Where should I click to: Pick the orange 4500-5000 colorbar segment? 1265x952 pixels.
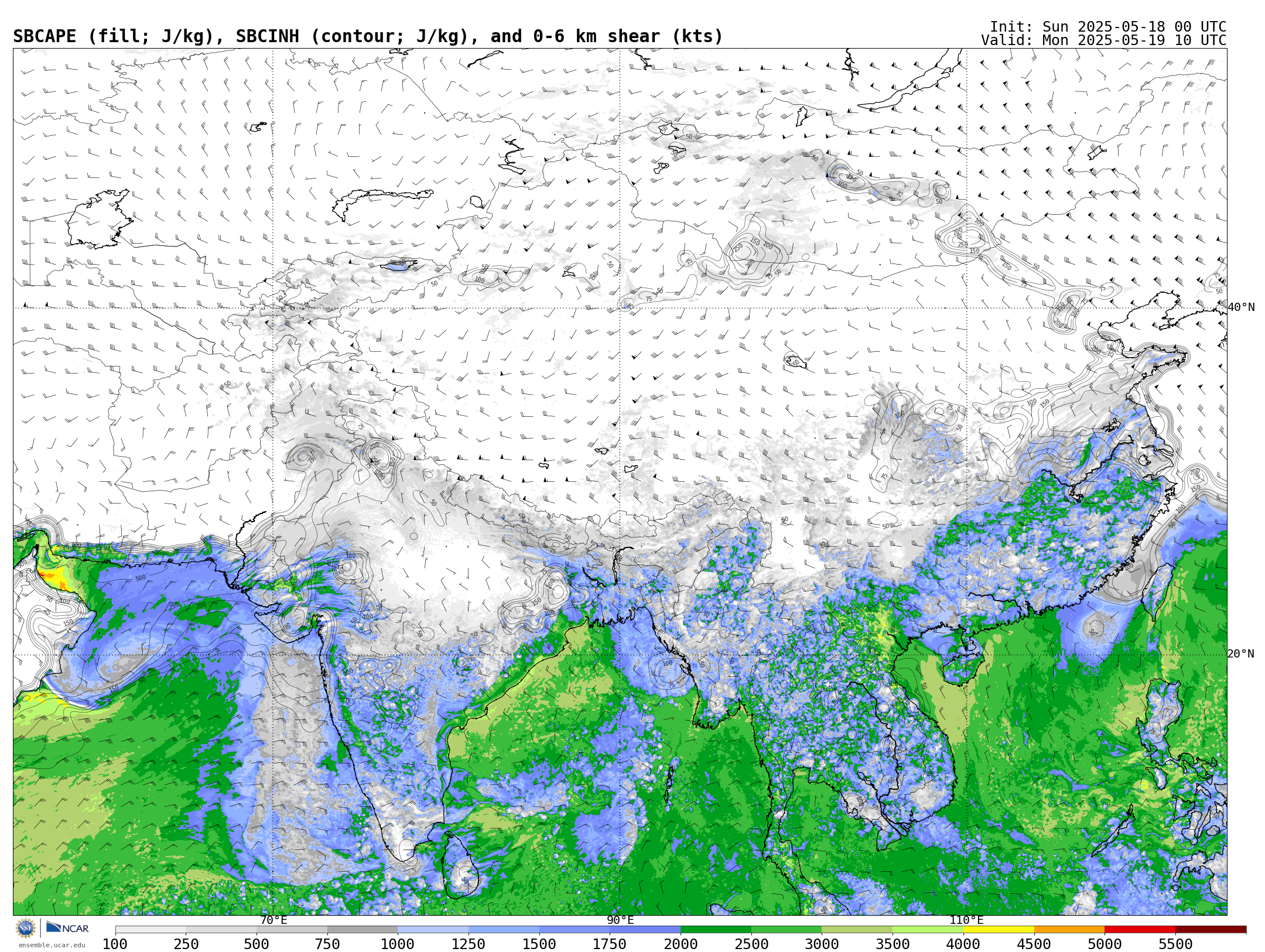pos(1069,930)
